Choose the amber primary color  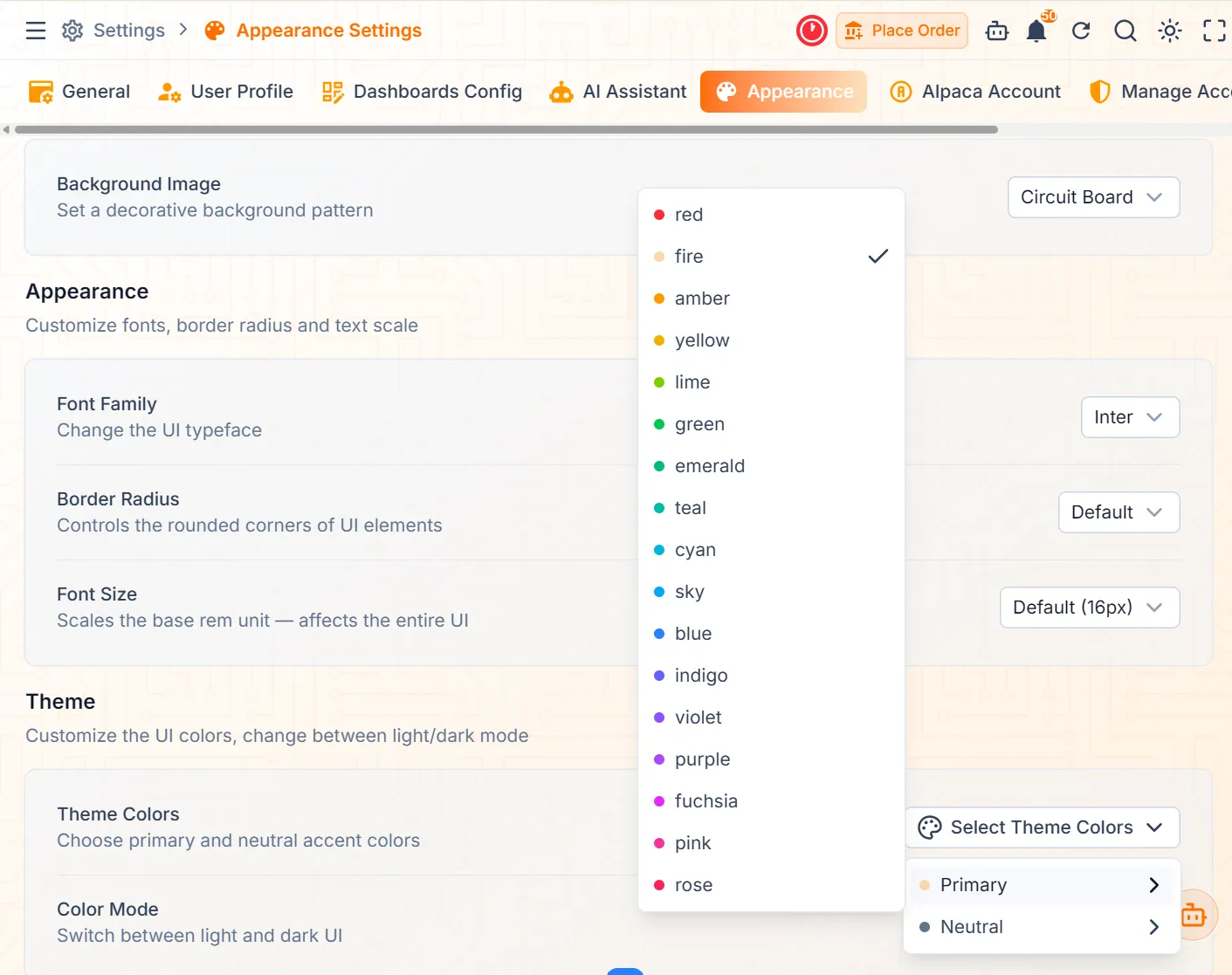pos(771,299)
